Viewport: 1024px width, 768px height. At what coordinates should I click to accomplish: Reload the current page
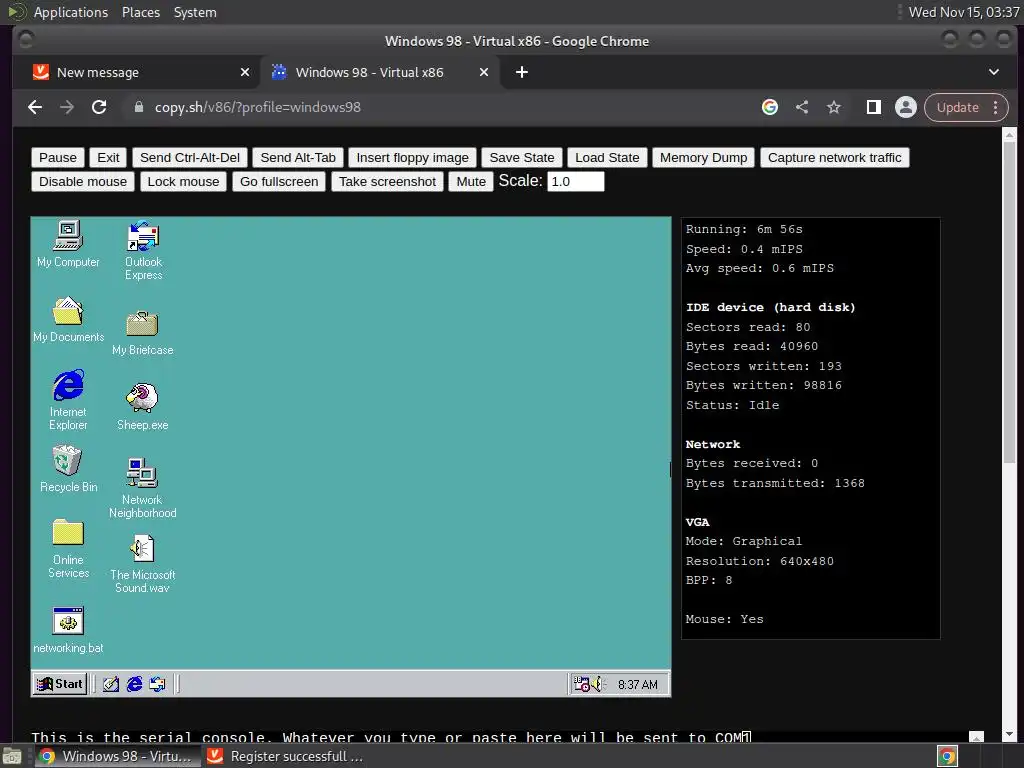[x=99, y=107]
